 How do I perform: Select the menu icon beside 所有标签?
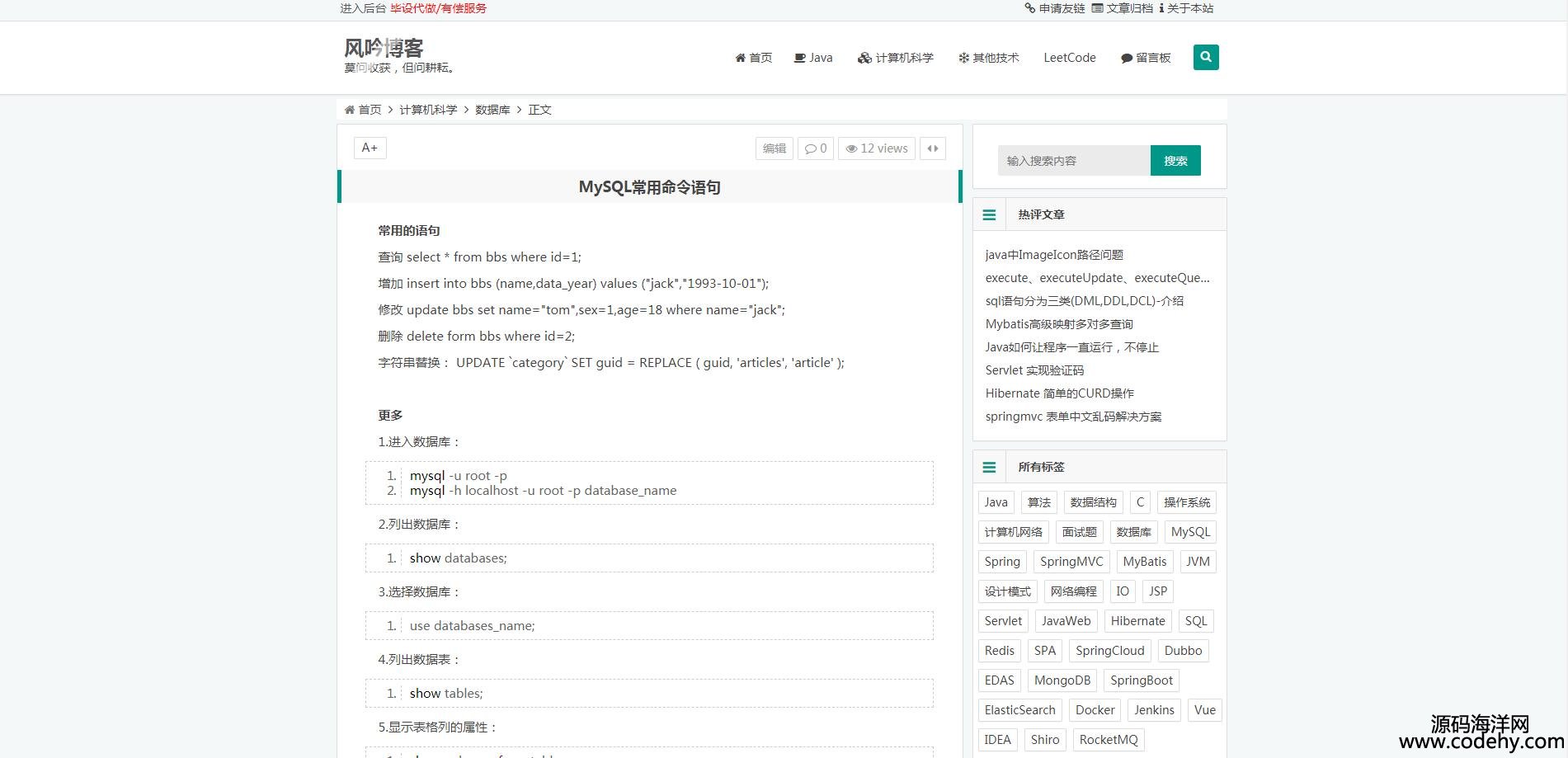click(x=989, y=467)
